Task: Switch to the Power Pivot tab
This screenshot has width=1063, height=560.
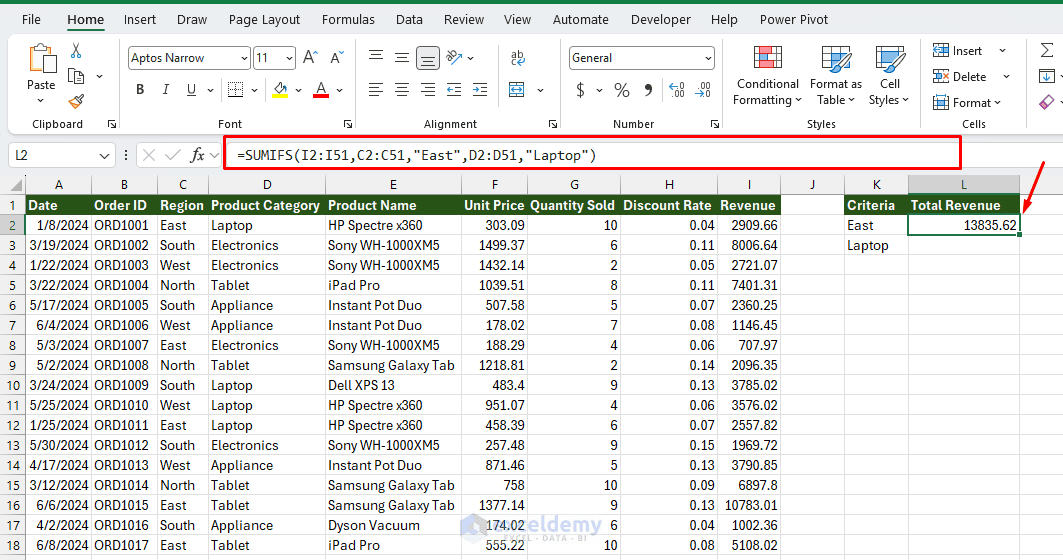Action: pos(794,20)
